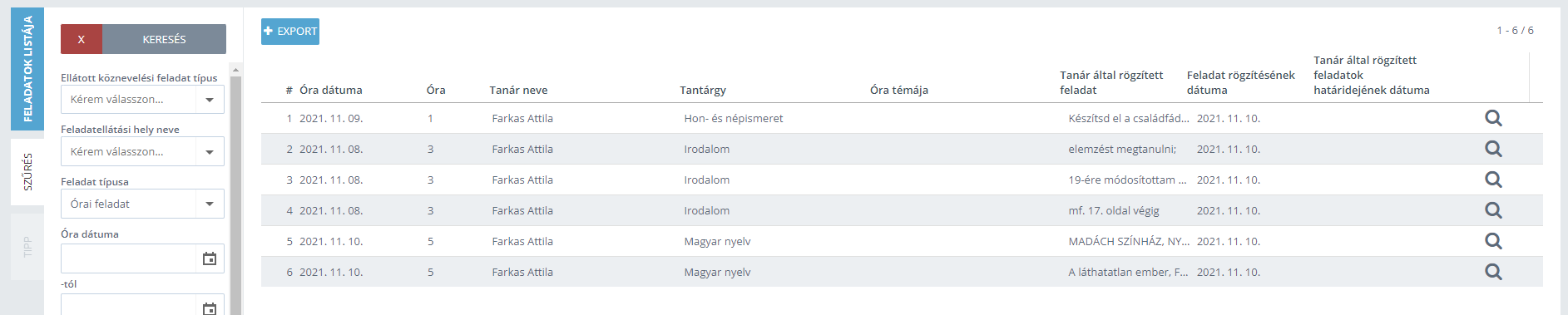Click the Óra dátuma date input field
This screenshot has height=315, width=1568.
coord(128,258)
